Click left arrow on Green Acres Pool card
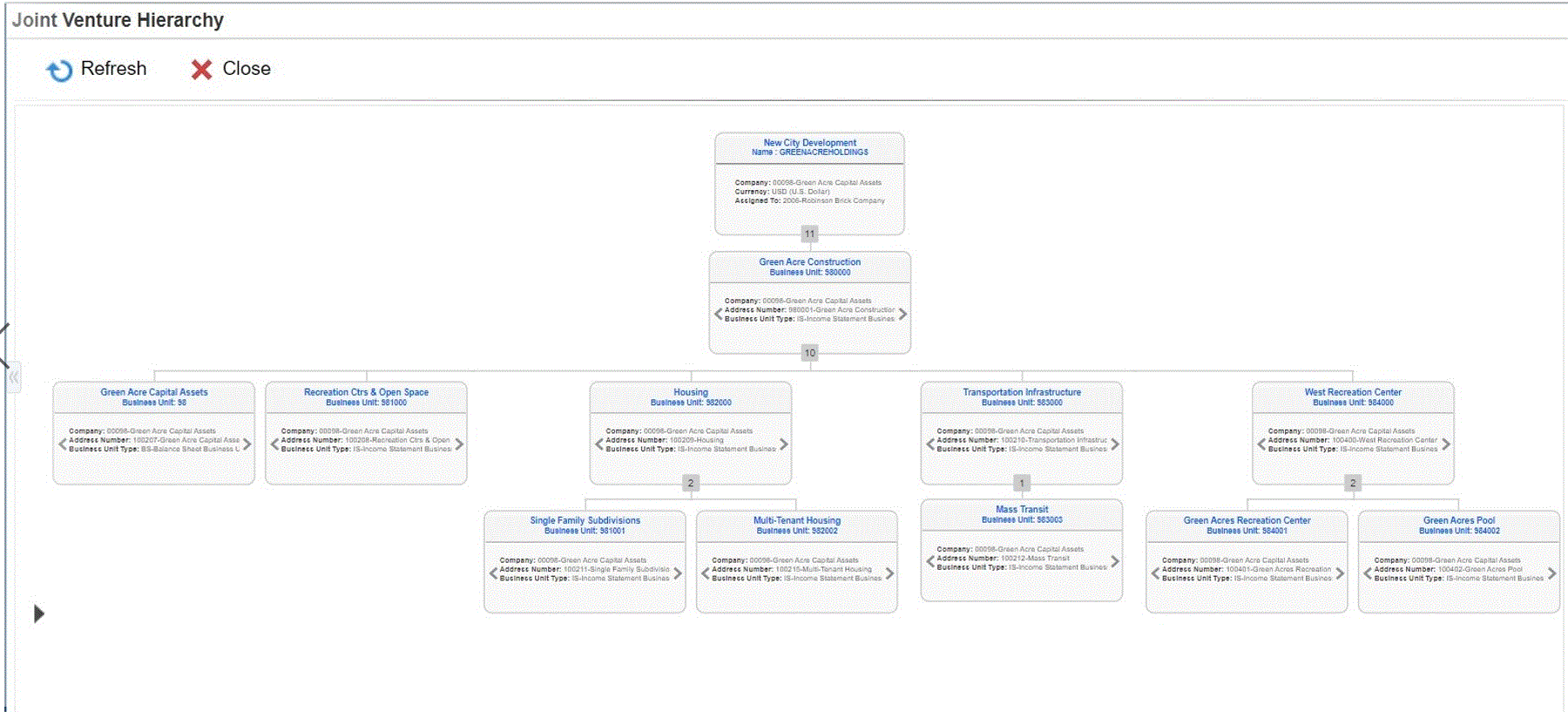Image resolution: width=1568 pixels, height=725 pixels. [x=1367, y=573]
